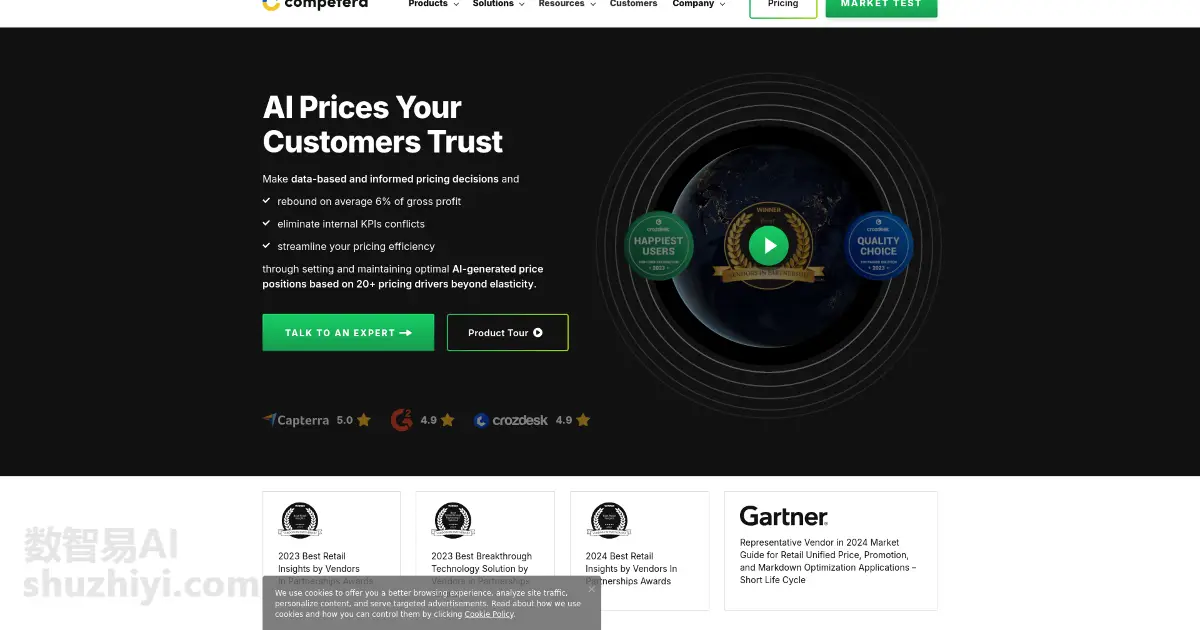Screen dimensions: 1200x630
Task: Click the Pricing button in header
Action: click(x=783, y=5)
